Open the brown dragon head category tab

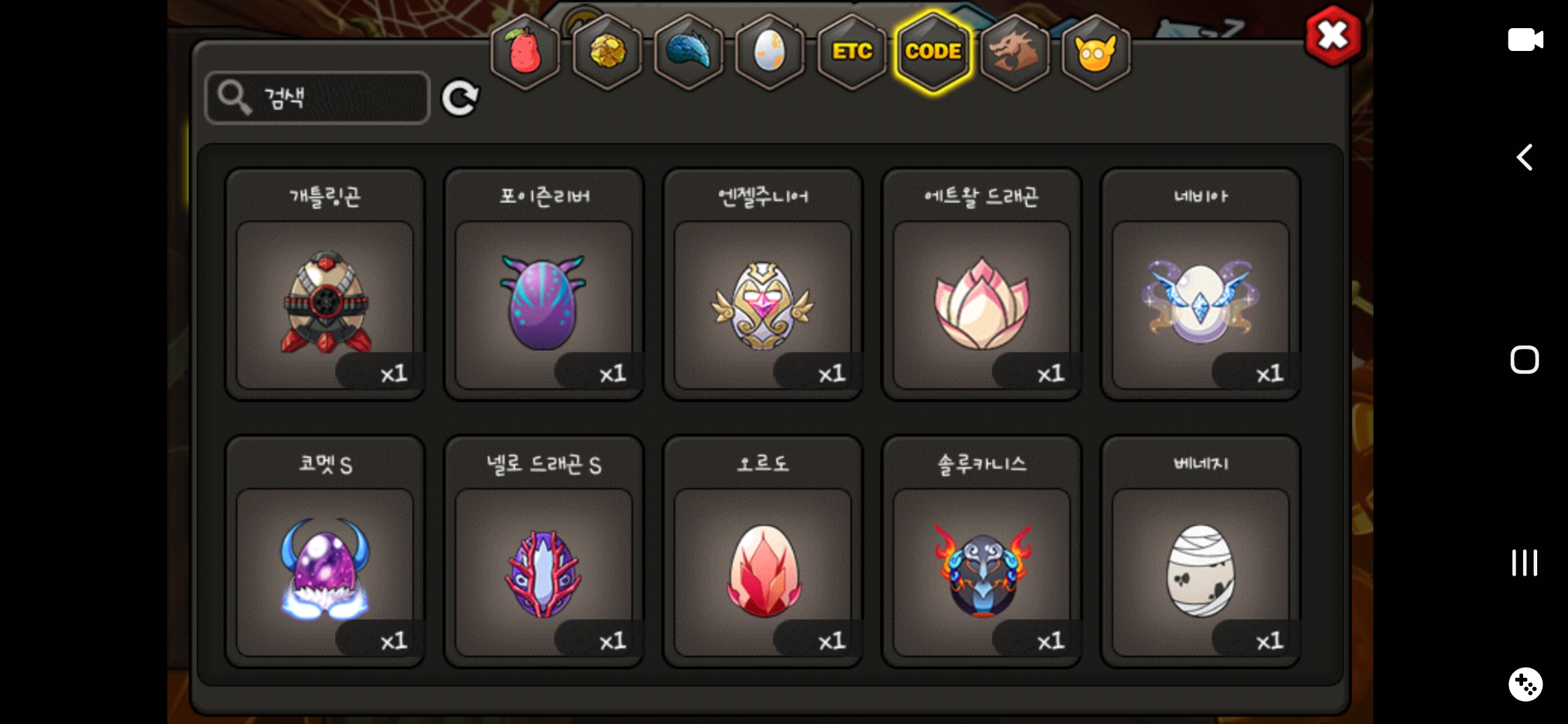[1015, 52]
